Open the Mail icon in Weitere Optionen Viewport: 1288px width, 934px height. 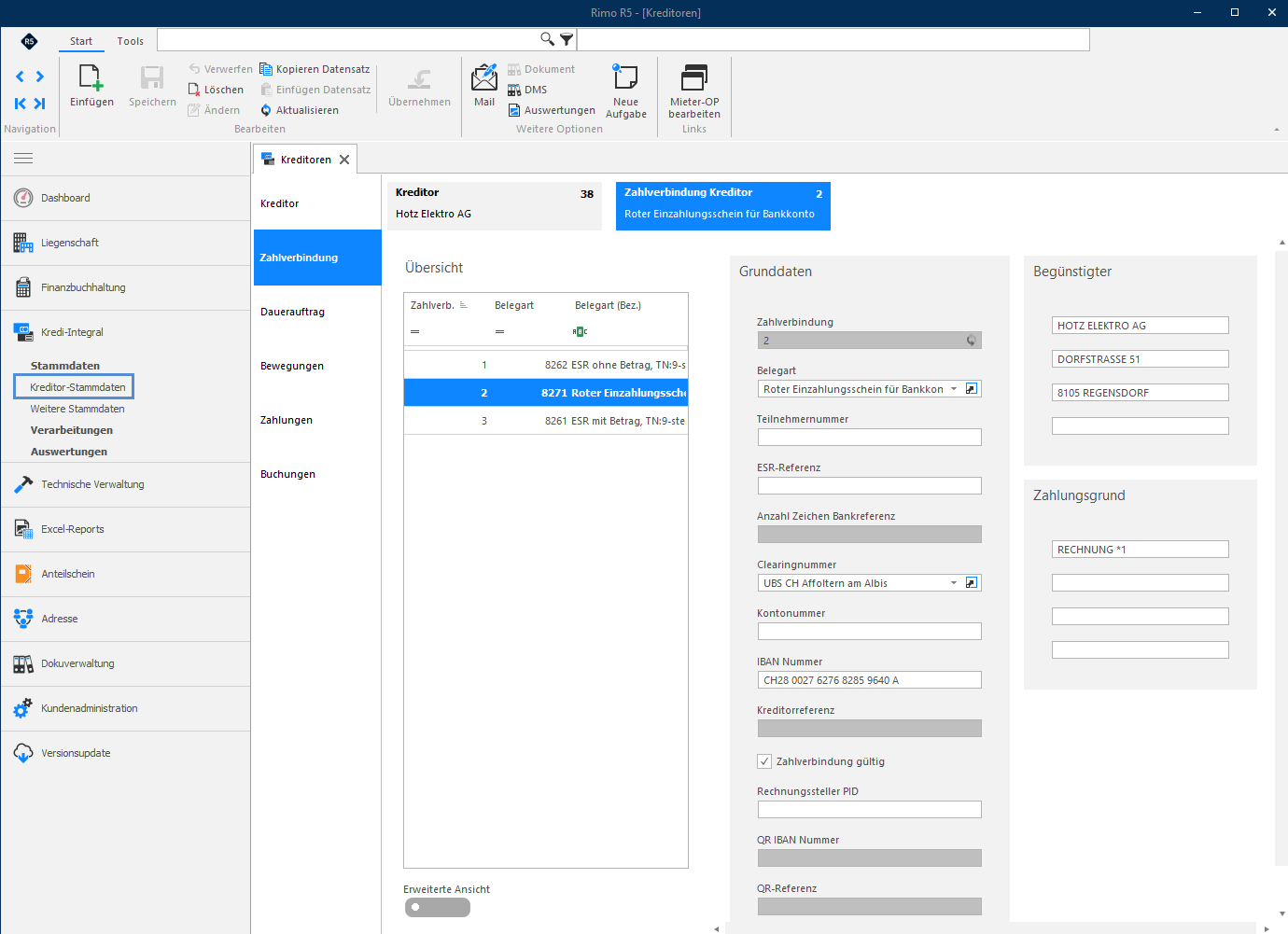484,77
